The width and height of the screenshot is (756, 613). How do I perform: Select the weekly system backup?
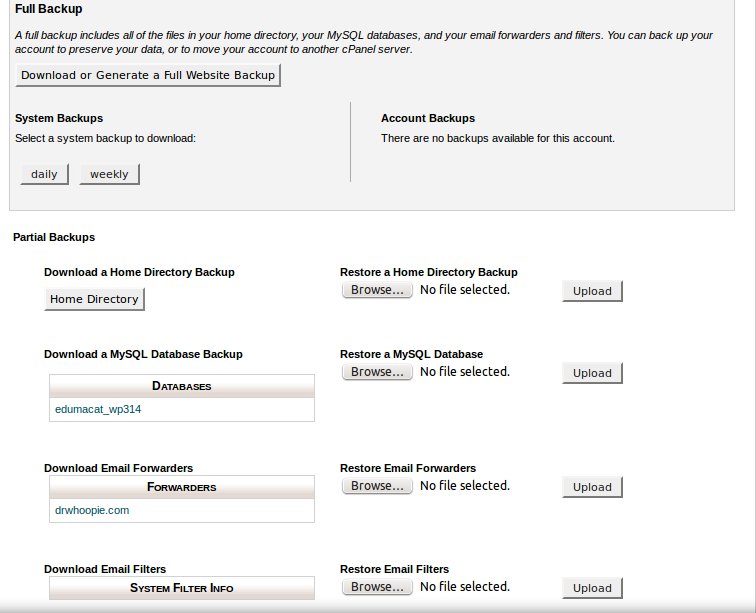[109, 174]
